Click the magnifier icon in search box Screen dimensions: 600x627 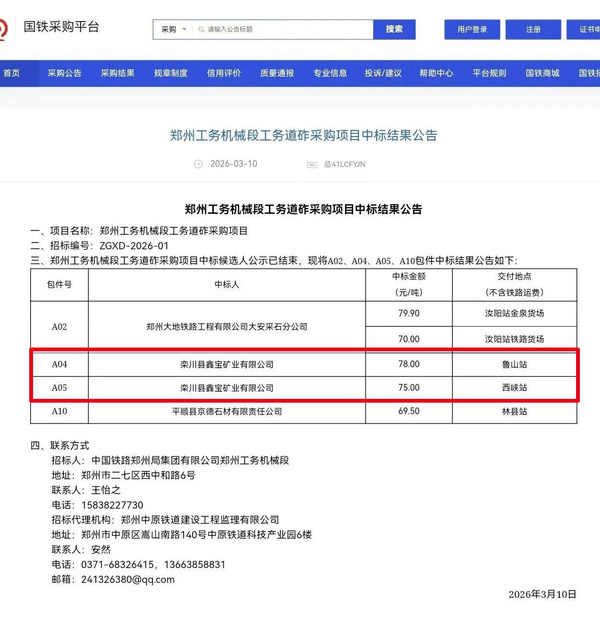click(x=200, y=30)
